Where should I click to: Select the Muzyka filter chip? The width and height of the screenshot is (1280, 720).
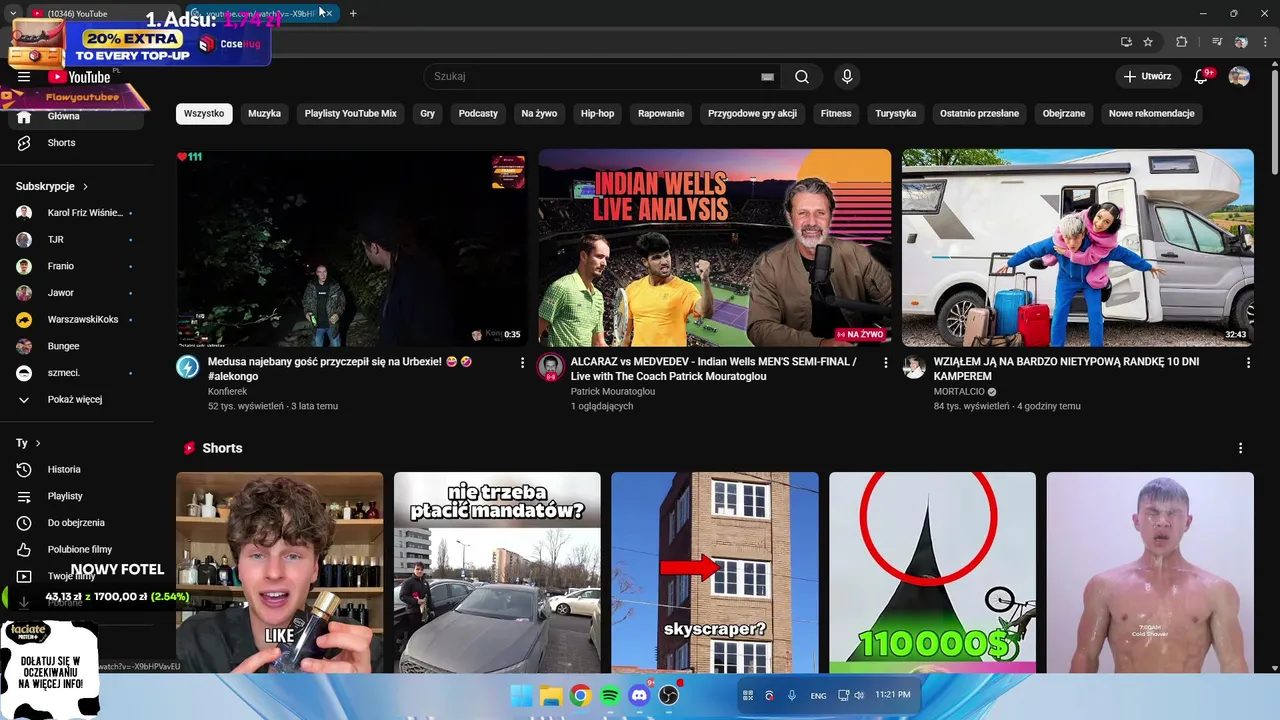264,114
